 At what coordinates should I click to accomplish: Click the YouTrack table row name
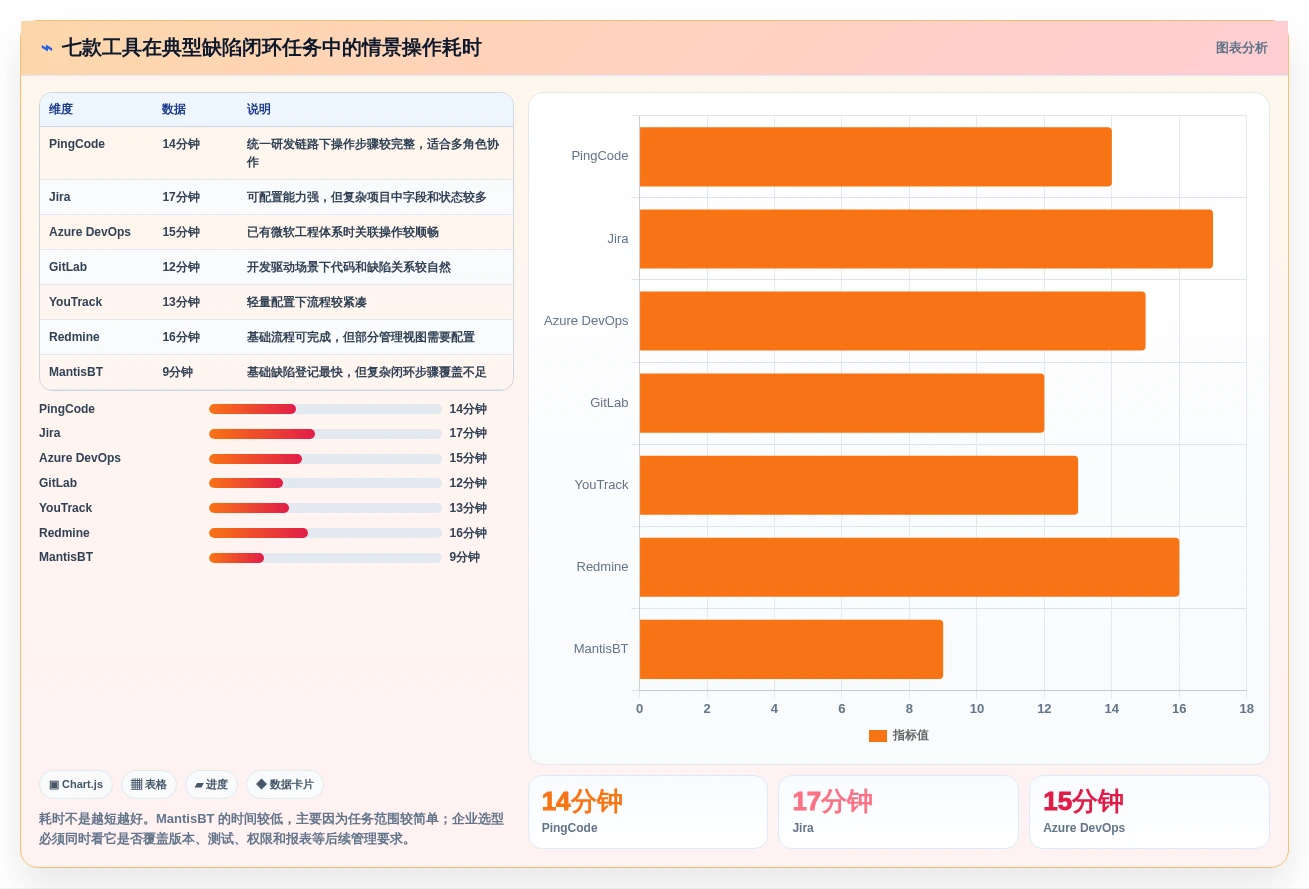coord(76,302)
